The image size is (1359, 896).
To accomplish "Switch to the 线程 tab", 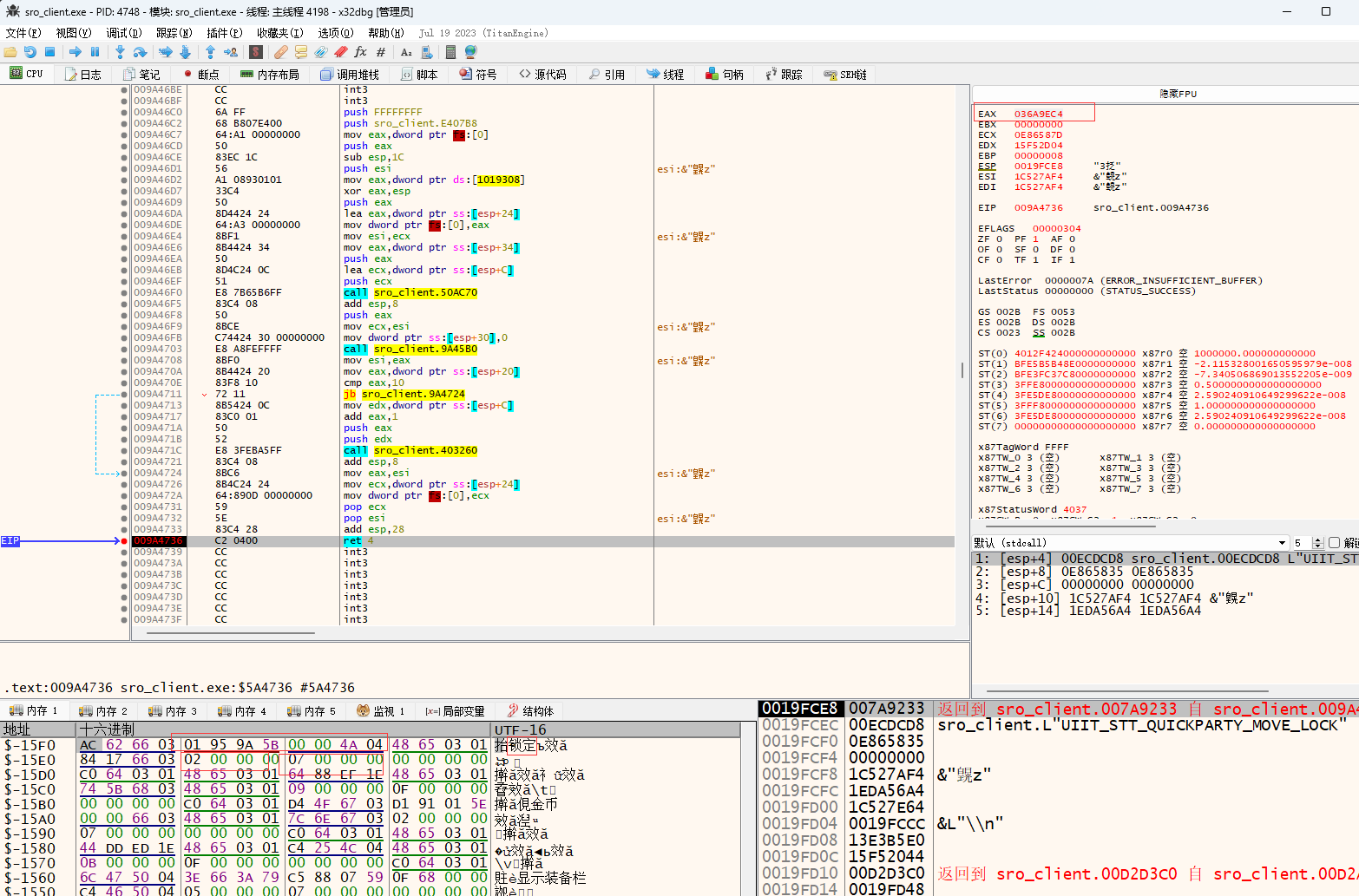I will pyautogui.click(x=665, y=75).
